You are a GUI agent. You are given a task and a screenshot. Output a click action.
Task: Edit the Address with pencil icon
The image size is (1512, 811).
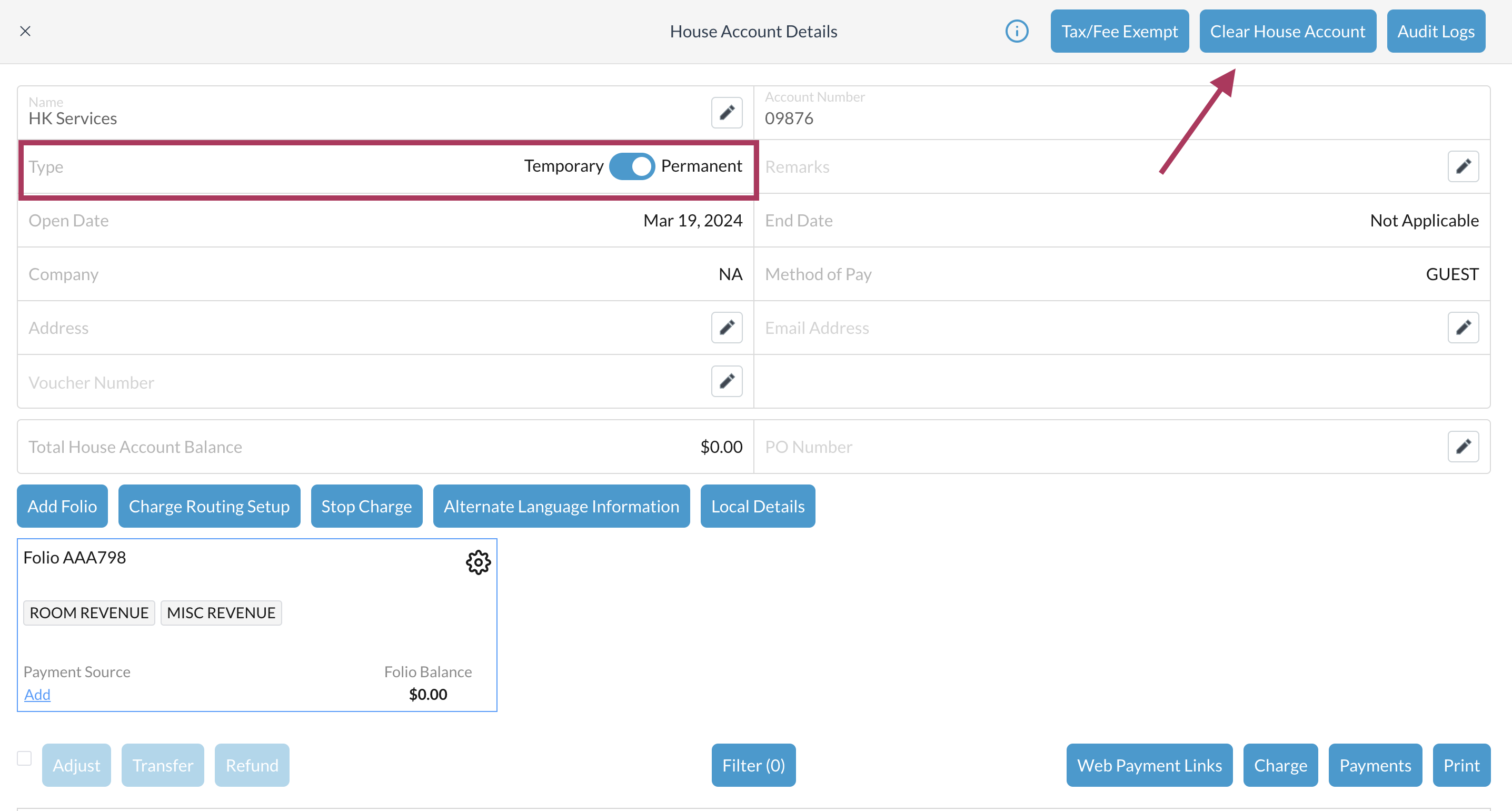727,327
